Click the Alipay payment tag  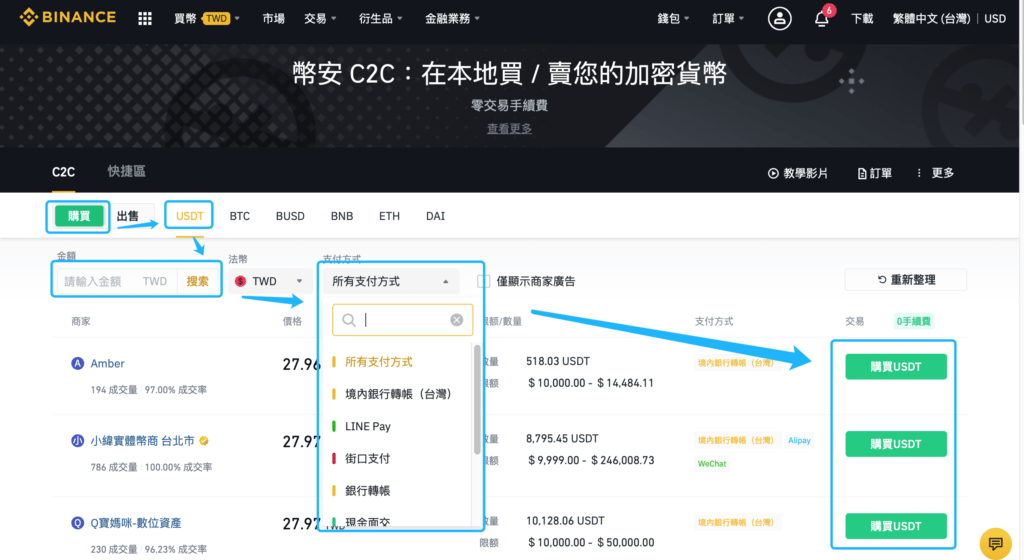(799, 441)
